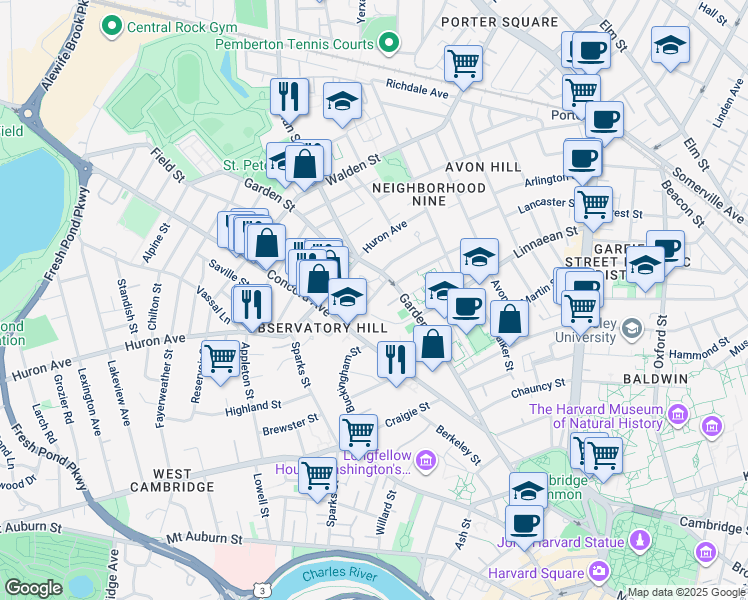Open the school marker beside Linnaean St
748x600 pixels.
pos(479,259)
